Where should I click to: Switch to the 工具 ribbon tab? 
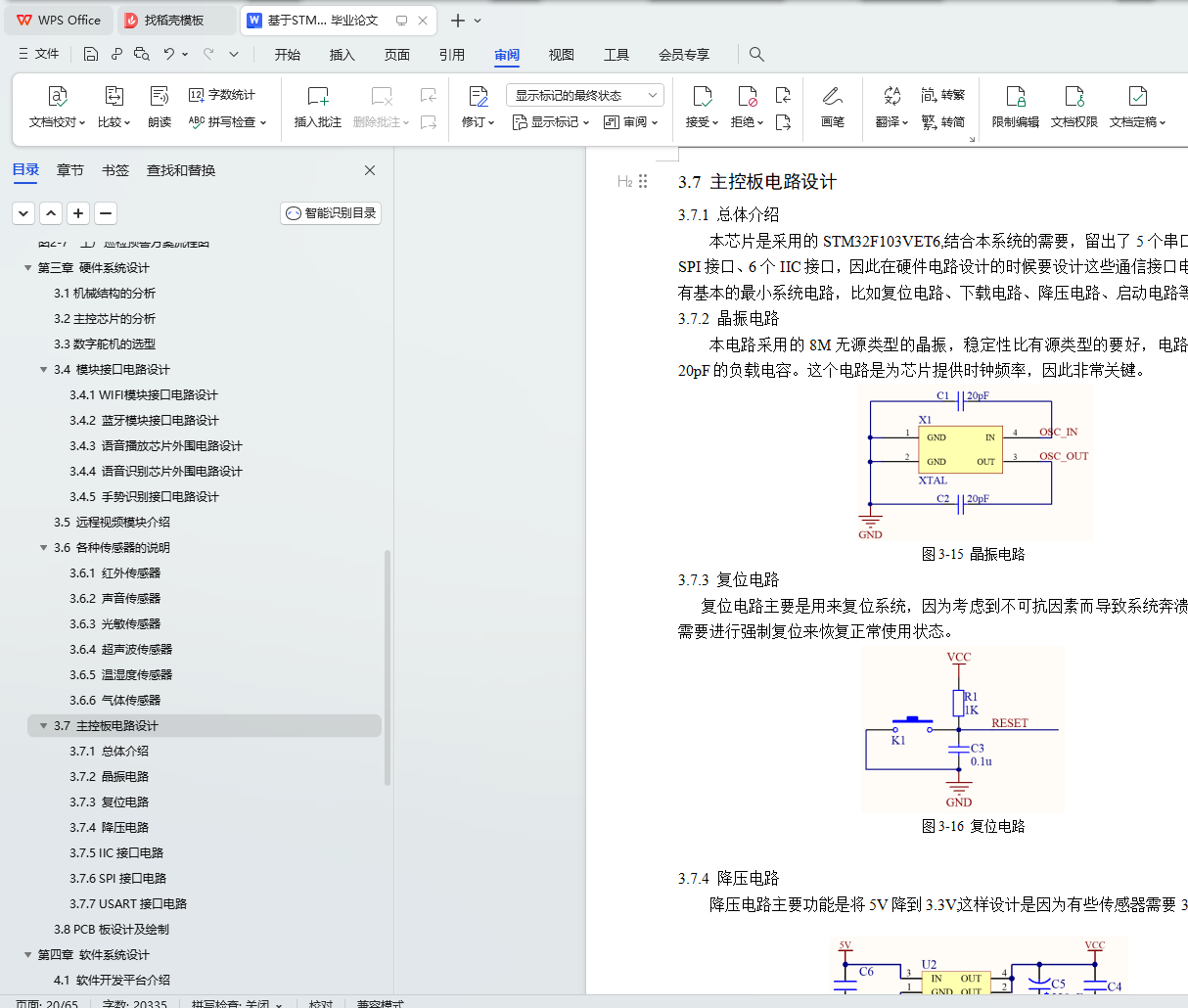tap(617, 55)
